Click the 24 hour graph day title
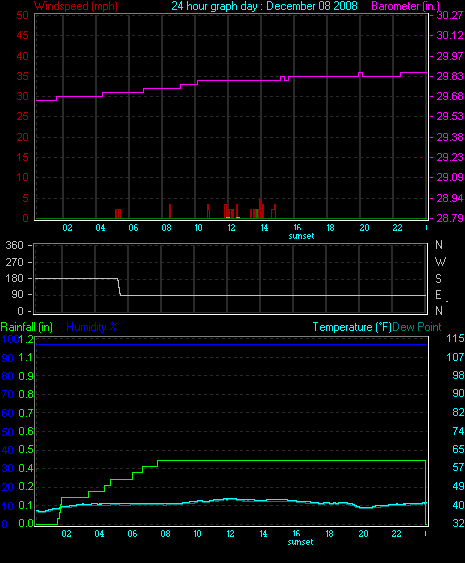Viewport: 465px width, 563px height. [264, 6]
